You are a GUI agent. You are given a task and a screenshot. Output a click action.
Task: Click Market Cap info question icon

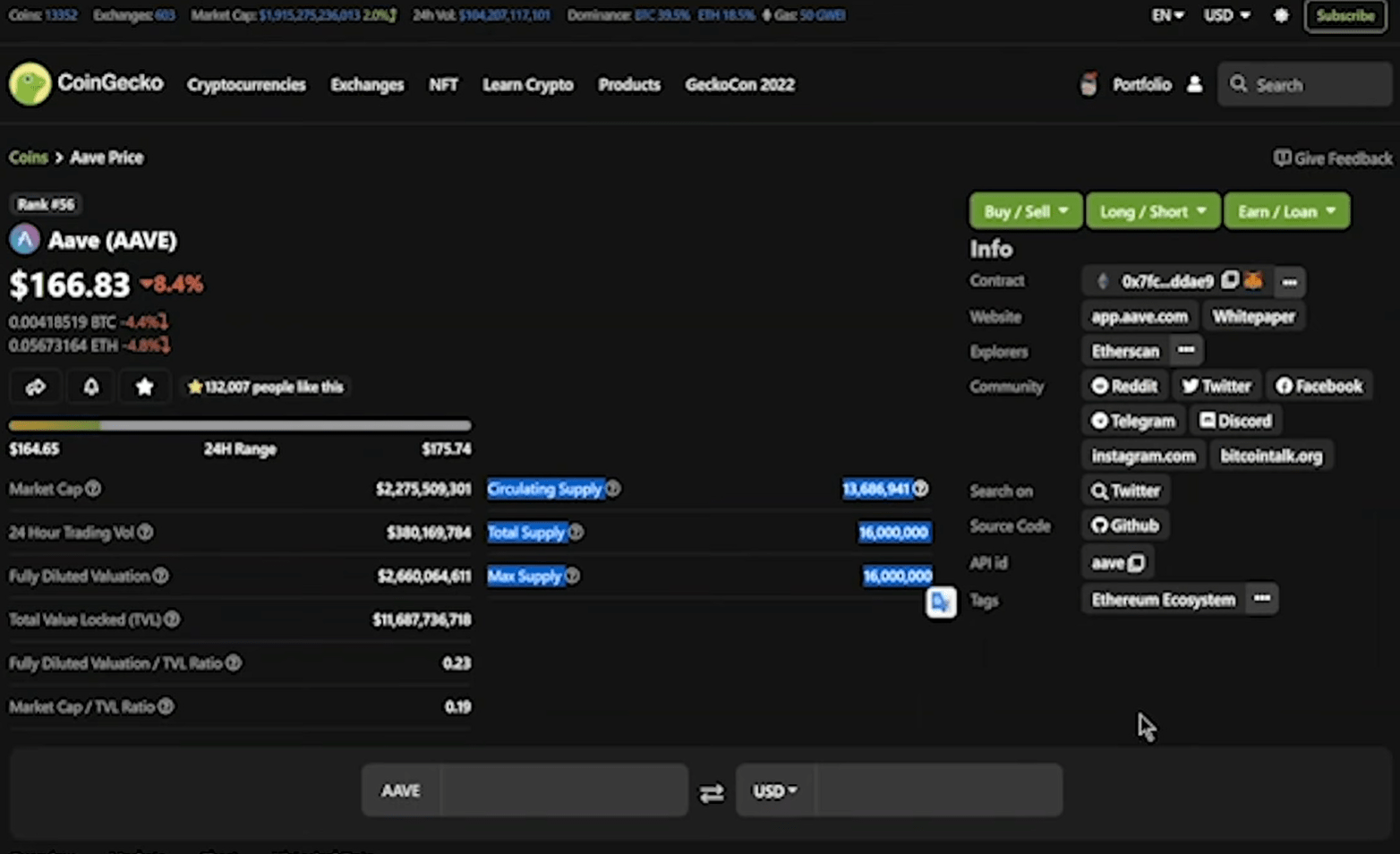(x=93, y=489)
